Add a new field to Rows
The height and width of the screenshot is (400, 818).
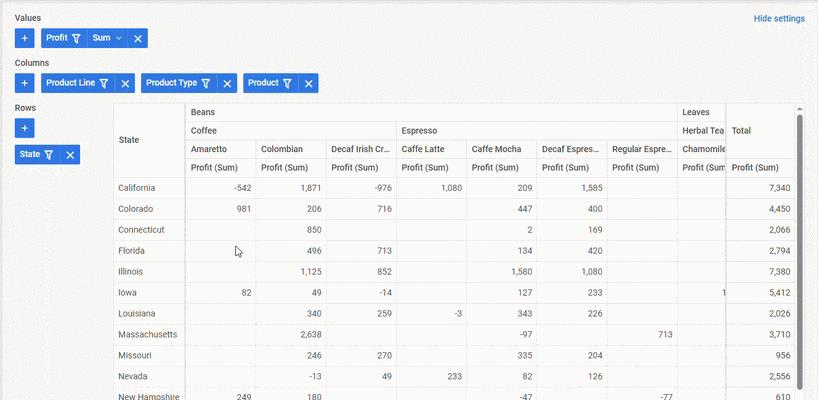pyautogui.click(x=25, y=128)
